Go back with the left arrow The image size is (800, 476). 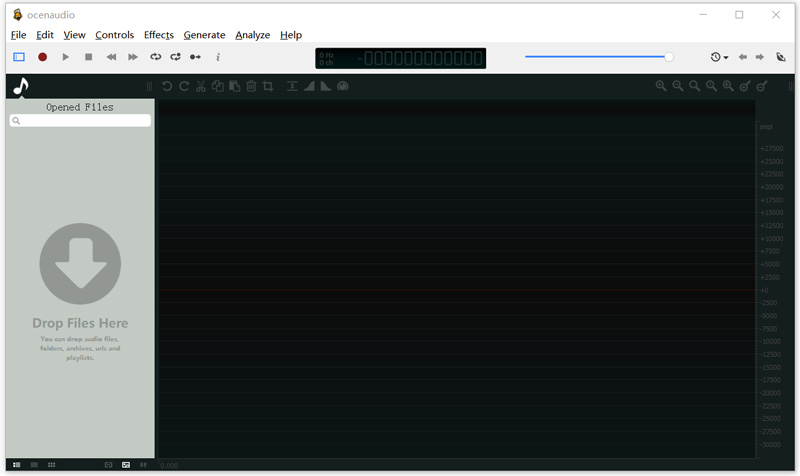click(x=743, y=57)
